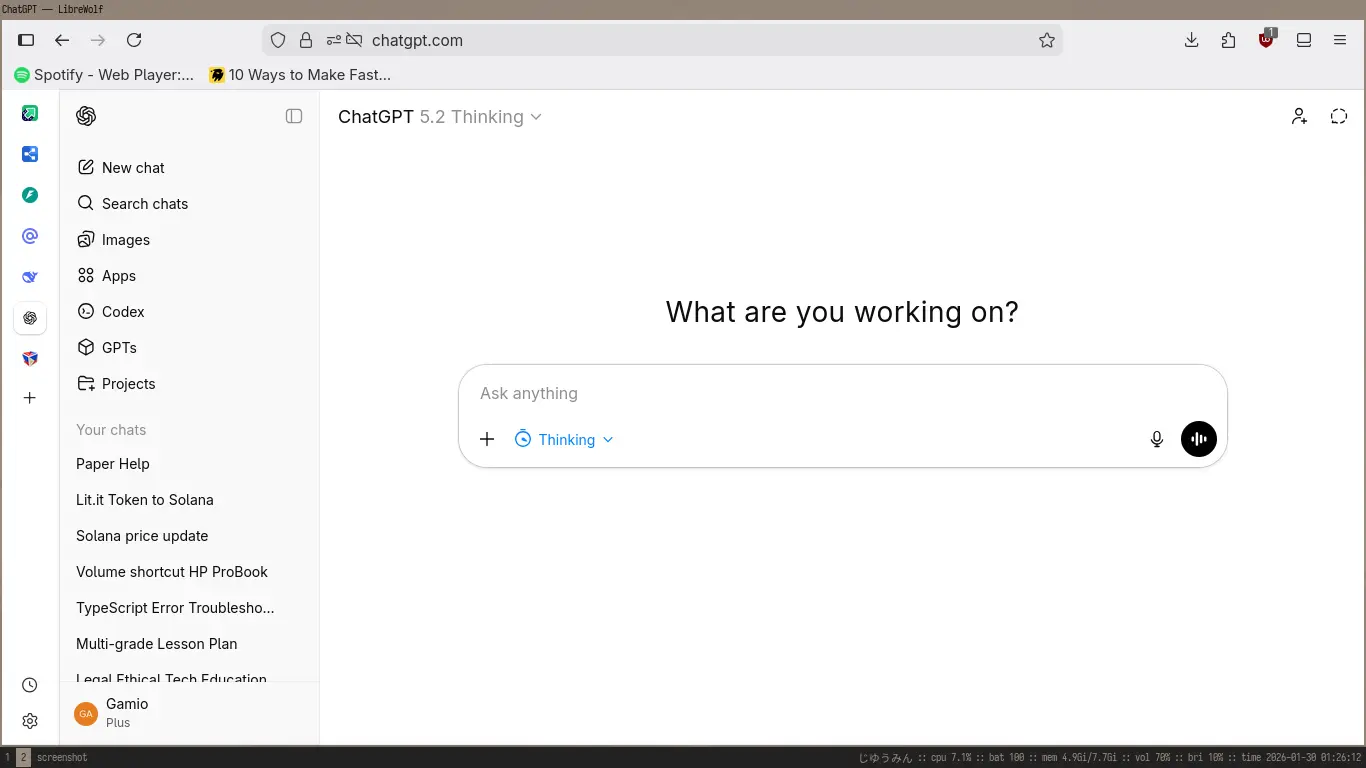Open sidebar settings gear icon
This screenshot has height=768, width=1366.
[30, 721]
